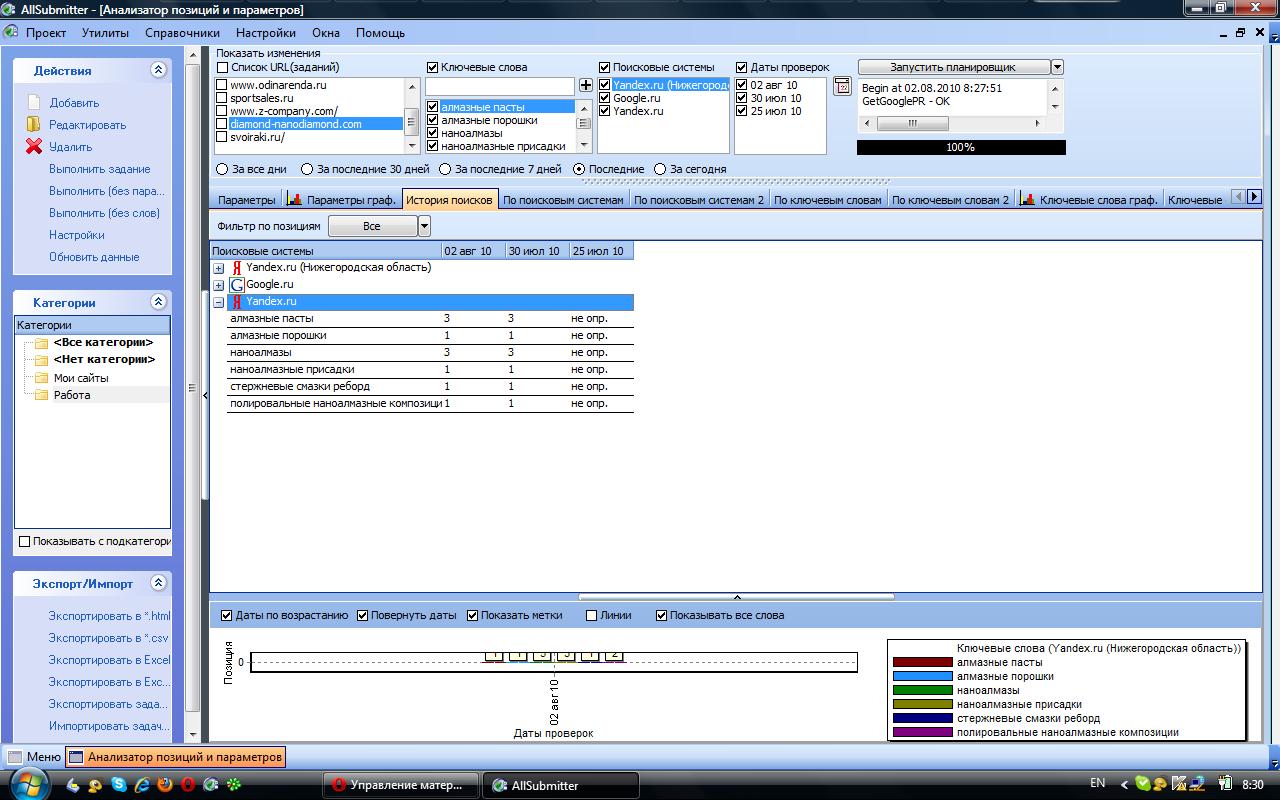Click the folder icon for <Все категории>
The image size is (1280, 800).
[x=41, y=342]
